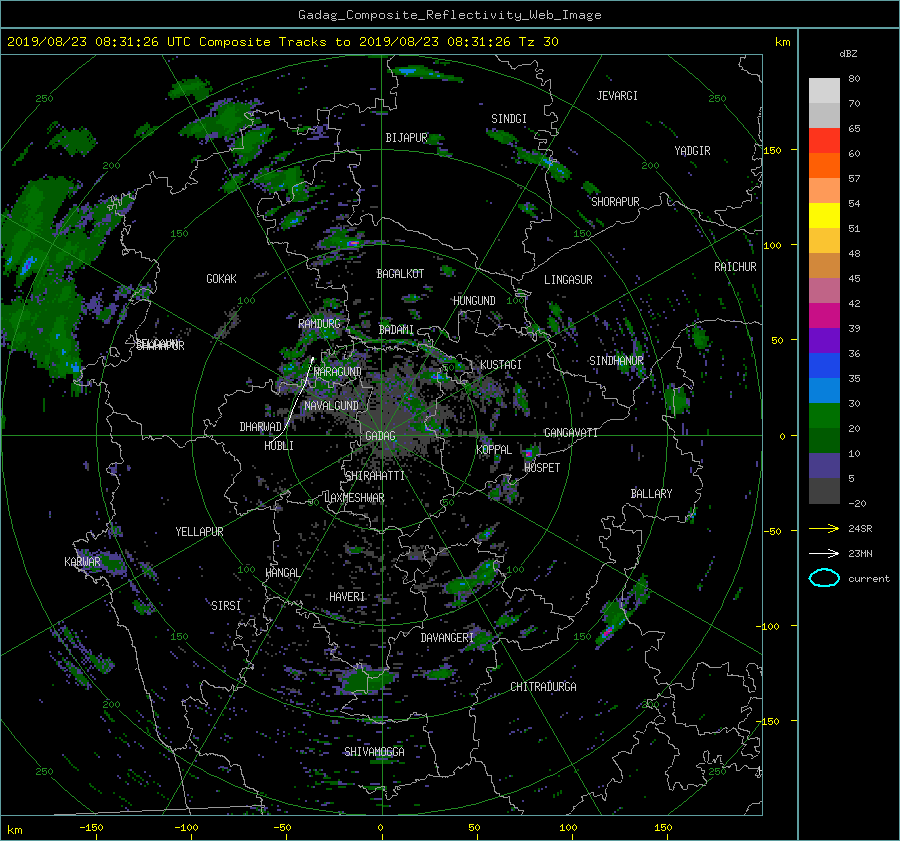Click the SHIVAMOGGA label
Viewport: 900px width, 841px height.
(x=374, y=752)
